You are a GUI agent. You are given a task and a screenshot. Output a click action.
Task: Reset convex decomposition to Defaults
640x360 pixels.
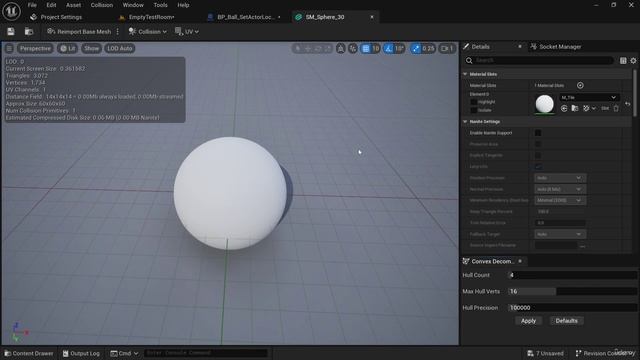point(567,321)
